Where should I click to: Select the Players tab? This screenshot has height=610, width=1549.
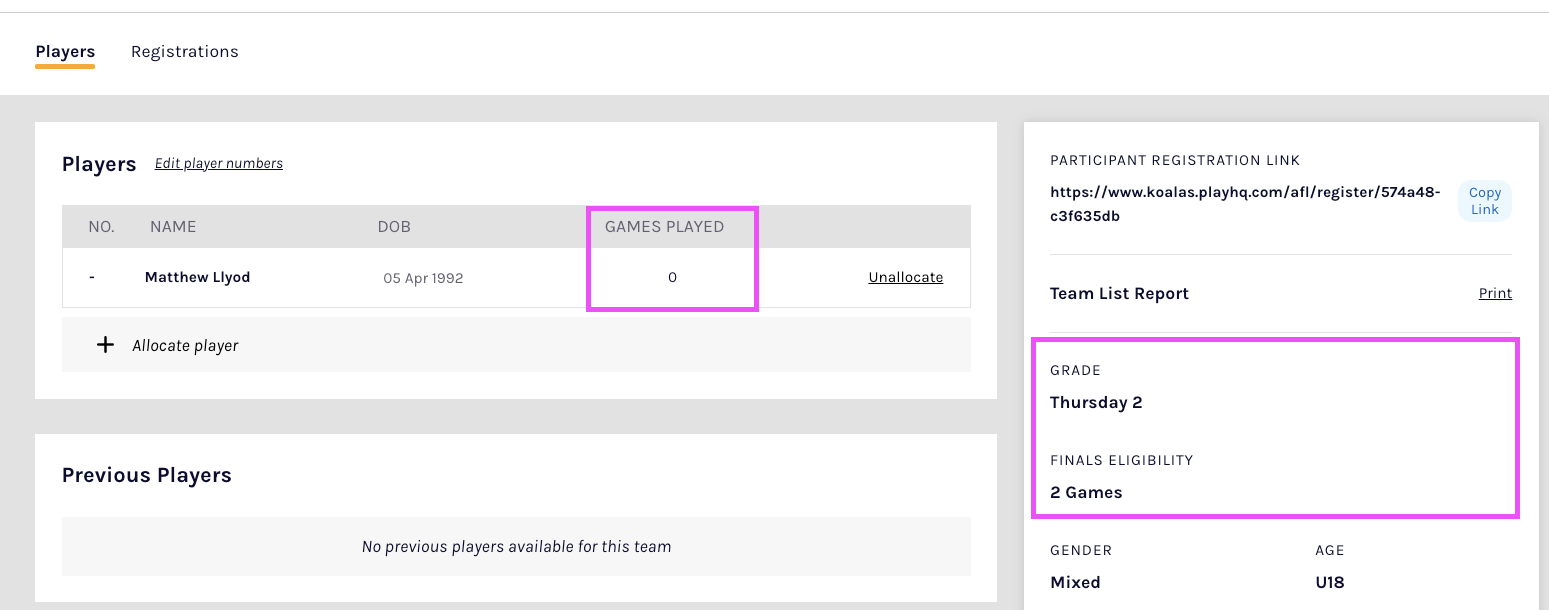click(x=65, y=52)
